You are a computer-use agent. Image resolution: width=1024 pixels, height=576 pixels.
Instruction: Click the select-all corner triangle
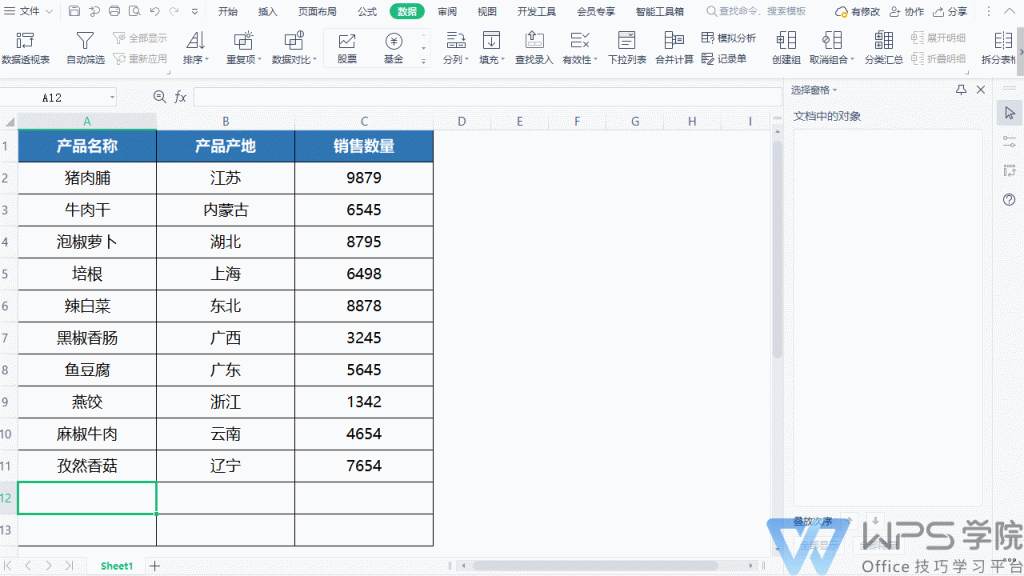pyautogui.click(x=9, y=122)
